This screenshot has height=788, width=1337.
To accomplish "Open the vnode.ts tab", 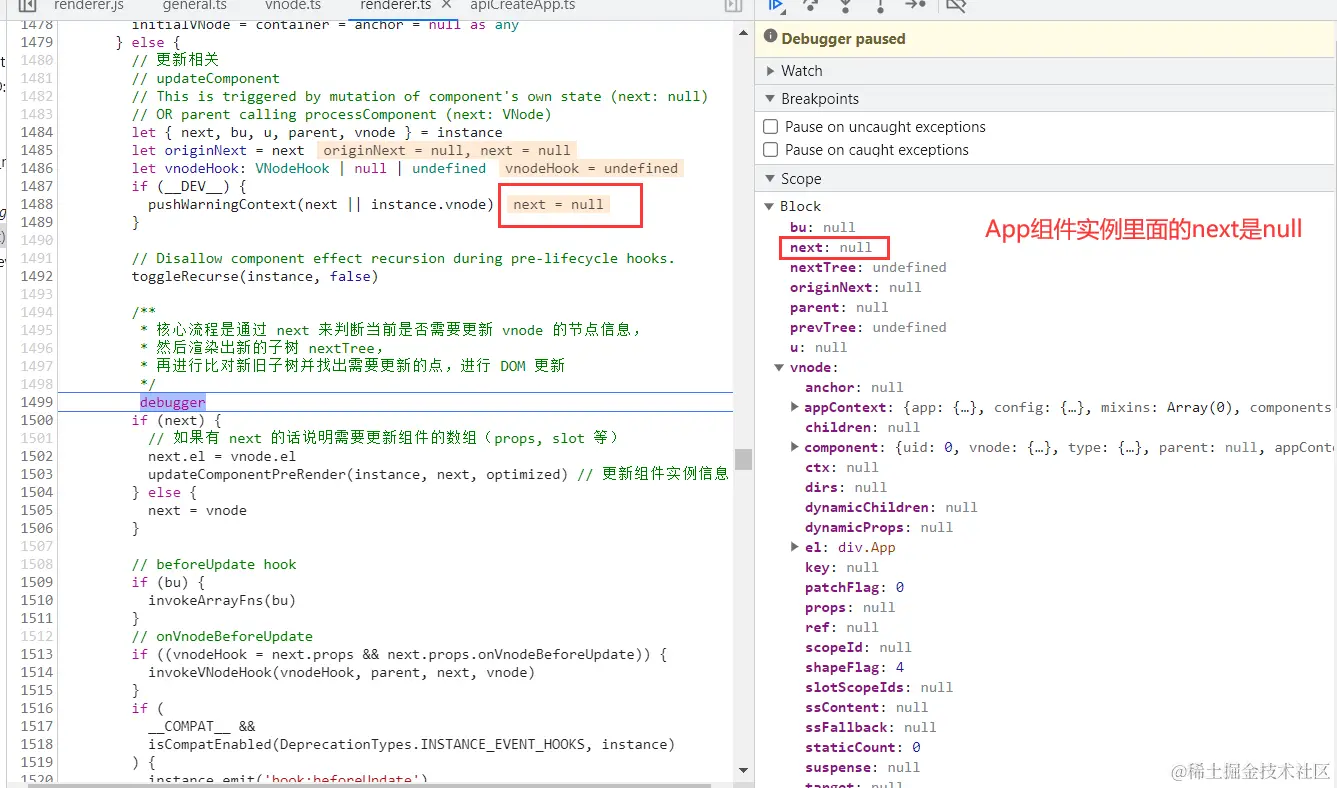I will tap(293, 5).
